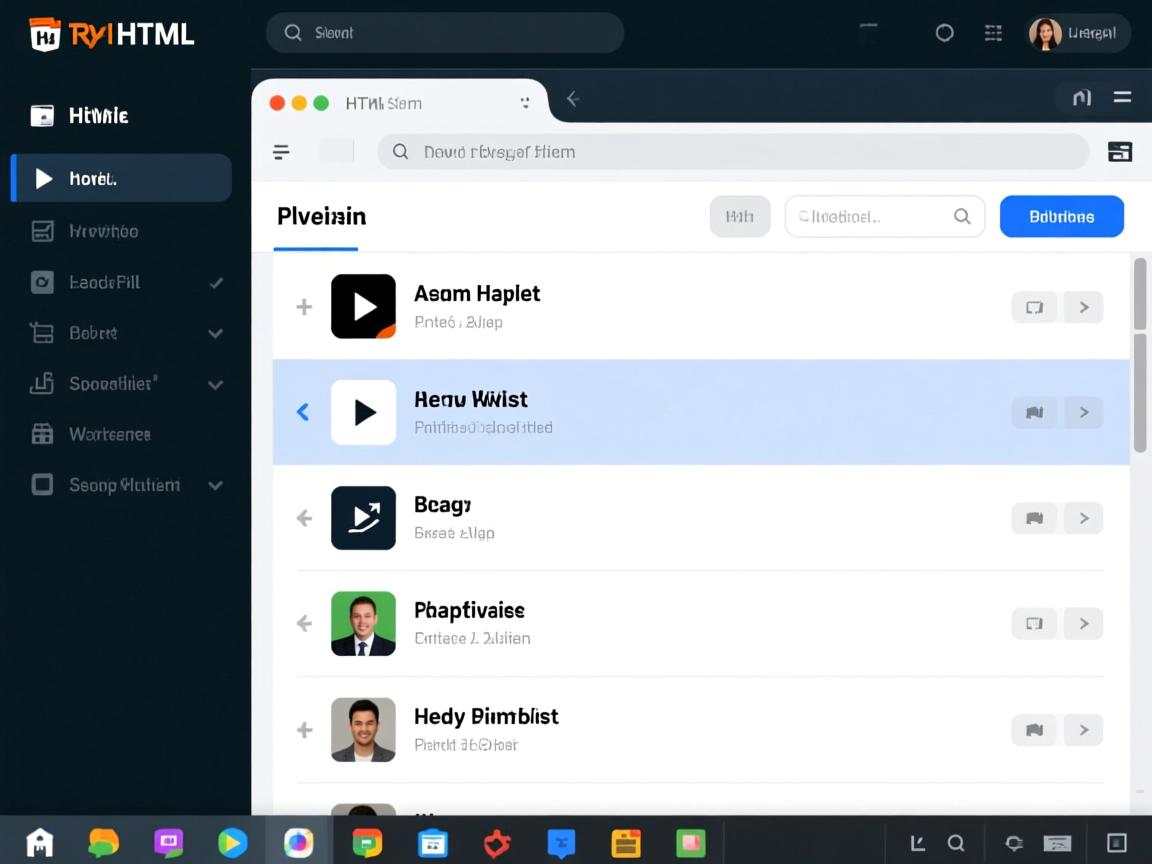
Task: Click the grid icon in the top header
Action: click(993, 33)
